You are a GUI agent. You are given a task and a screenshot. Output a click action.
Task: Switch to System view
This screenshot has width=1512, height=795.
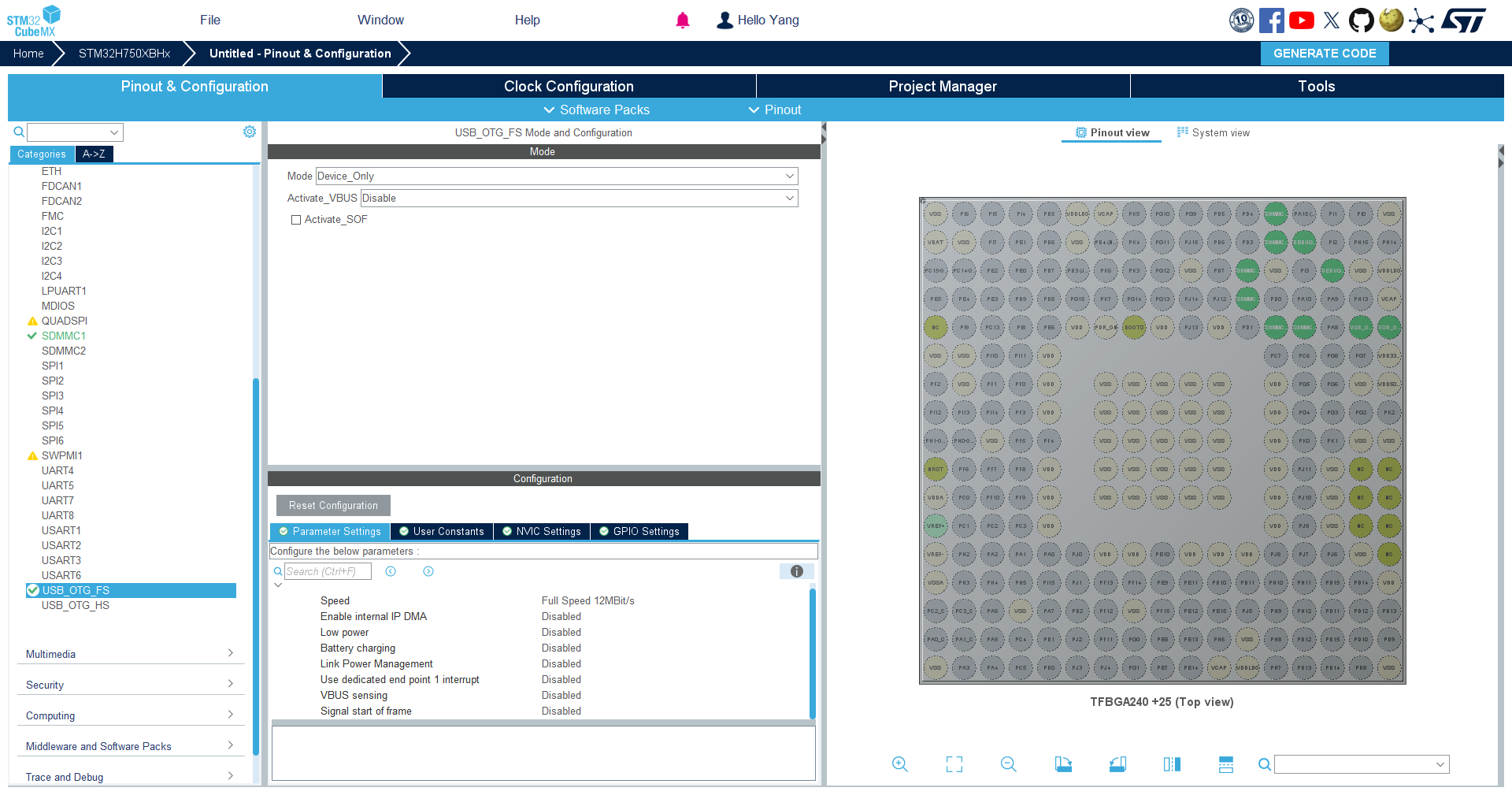click(1214, 132)
